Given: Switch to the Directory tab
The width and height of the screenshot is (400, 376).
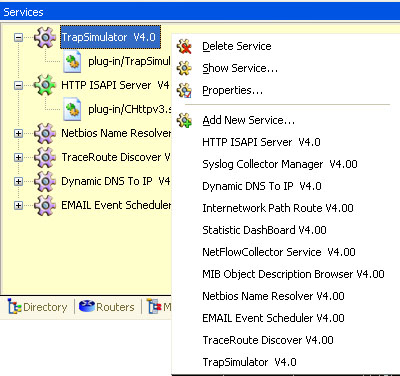Looking at the screenshot, I should point(38,307).
